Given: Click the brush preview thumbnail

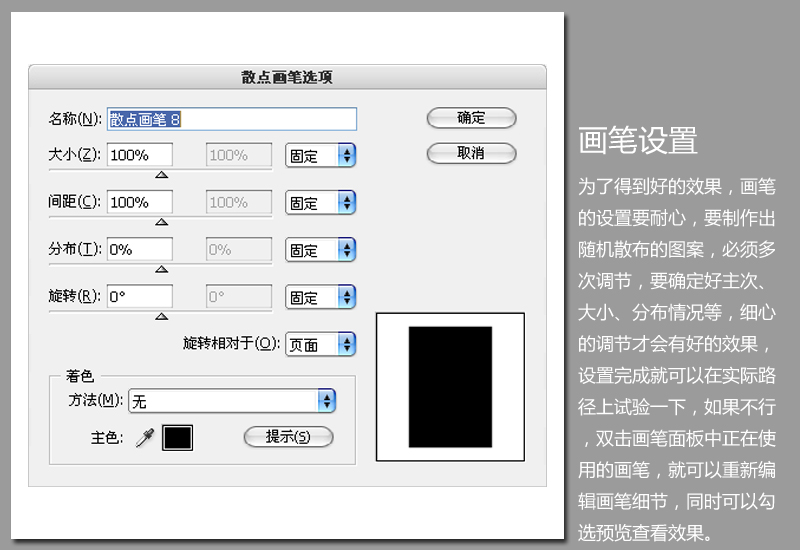Looking at the screenshot, I should click(x=450, y=387).
